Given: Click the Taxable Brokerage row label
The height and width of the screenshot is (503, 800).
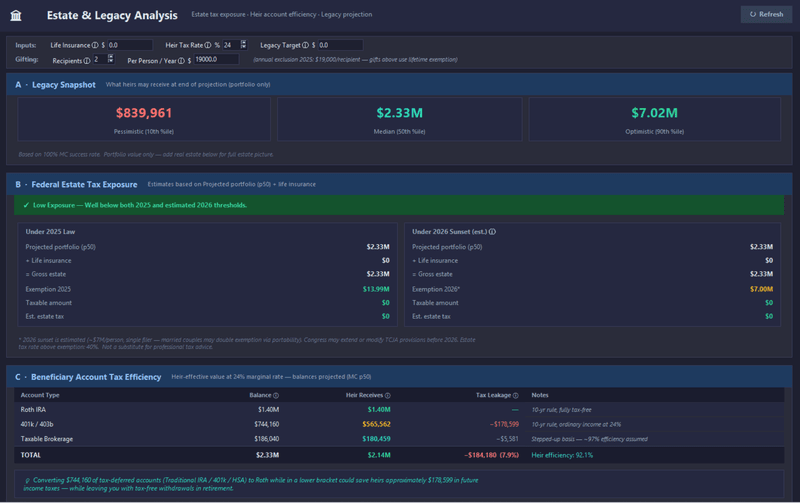Looking at the screenshot, I should (x=47, y=439).
